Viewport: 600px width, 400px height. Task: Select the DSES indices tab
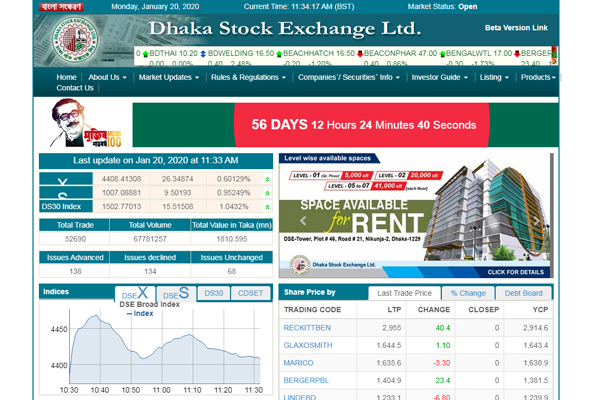[x=176, y=294]
